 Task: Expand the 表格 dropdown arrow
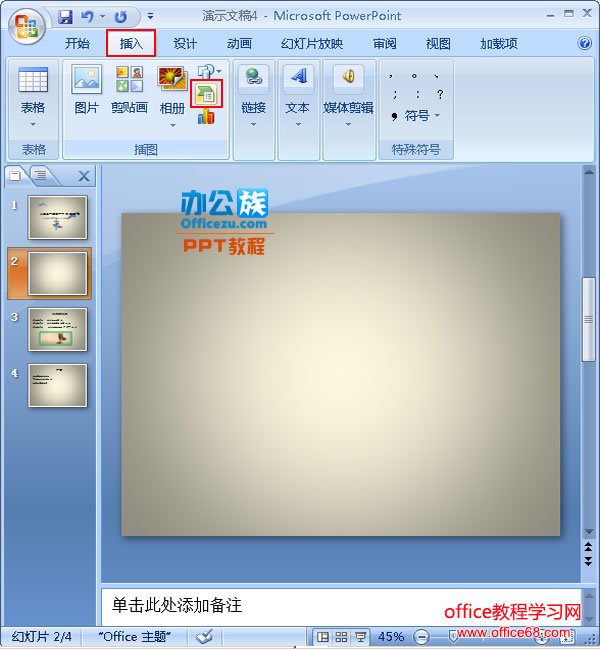pyautogui.click(x=33, y=124)
